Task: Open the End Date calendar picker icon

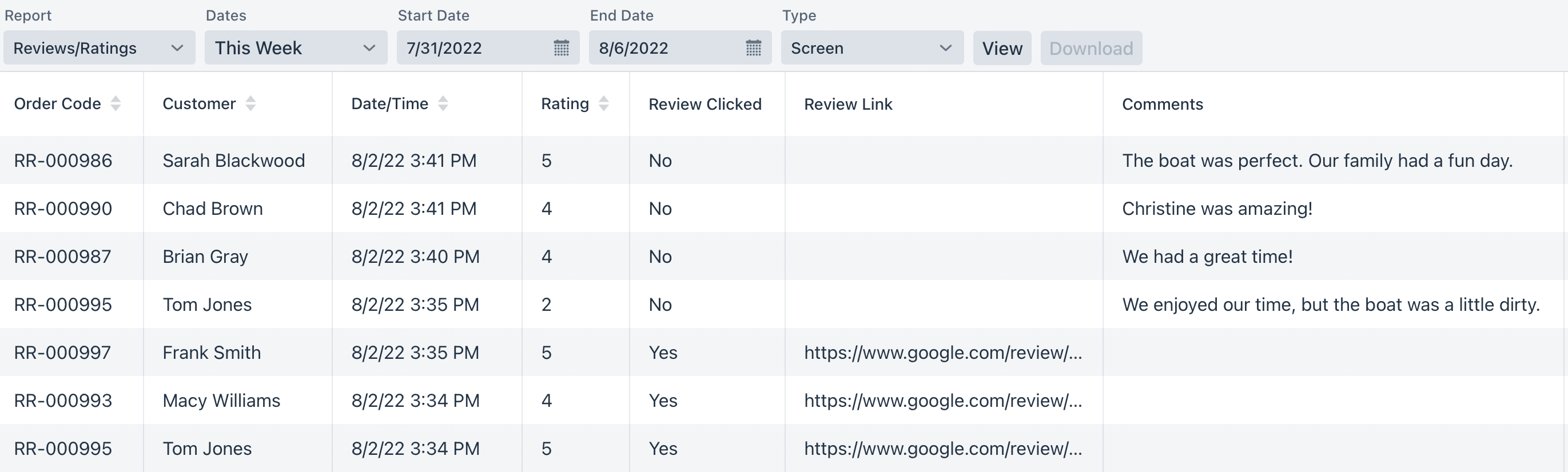Action: [754, 48]
